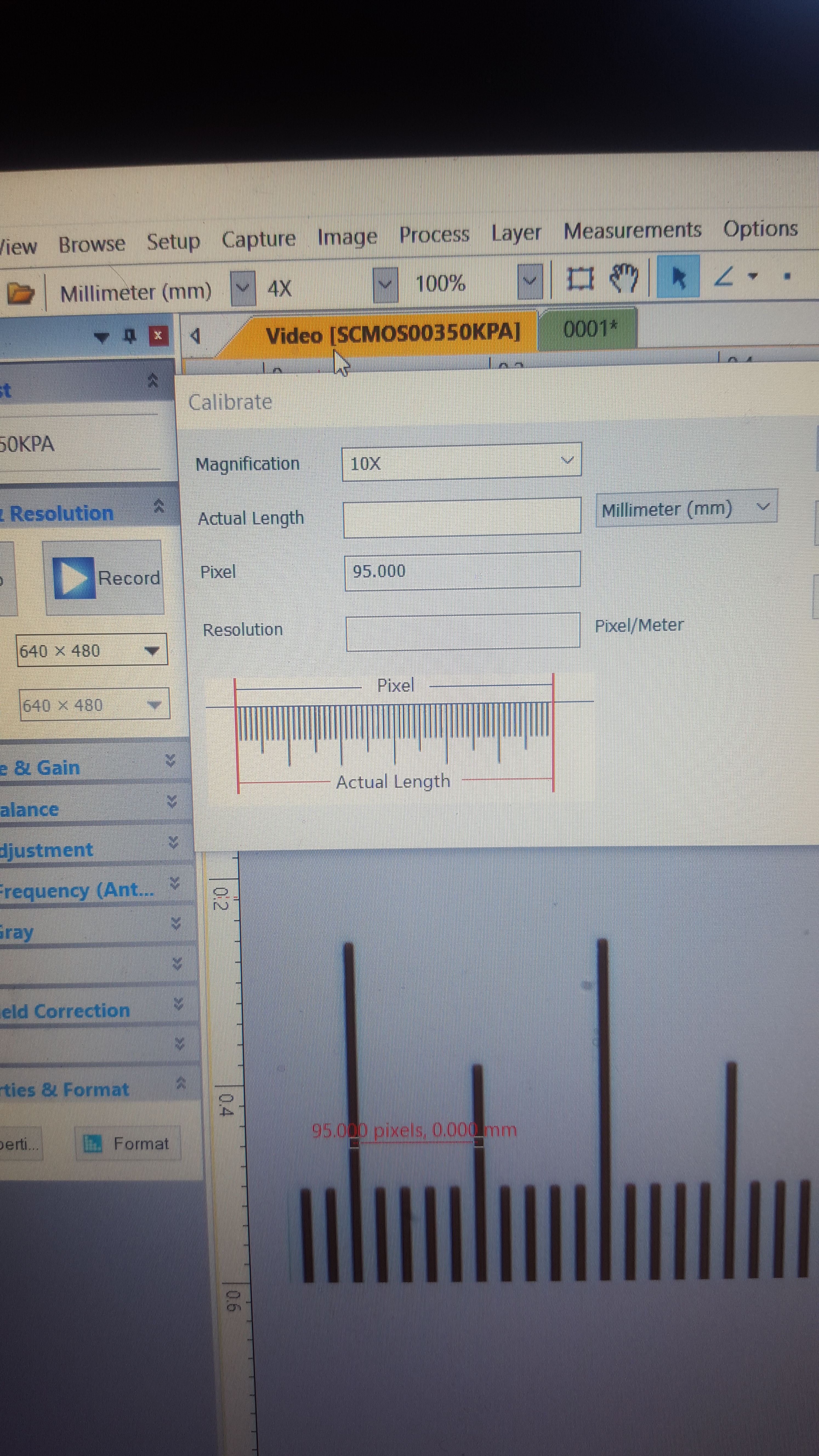Select the angle measurement tool

[724, 276]
